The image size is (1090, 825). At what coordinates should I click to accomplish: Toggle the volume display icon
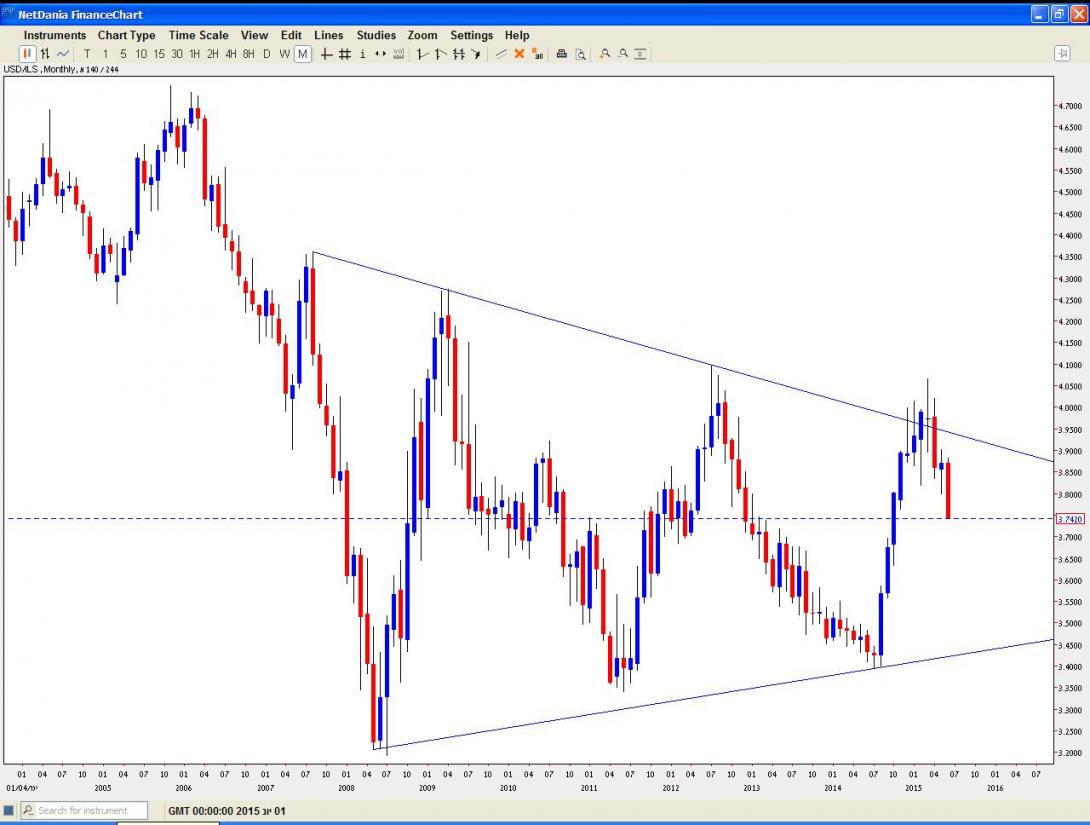click(x=398, y=54)
